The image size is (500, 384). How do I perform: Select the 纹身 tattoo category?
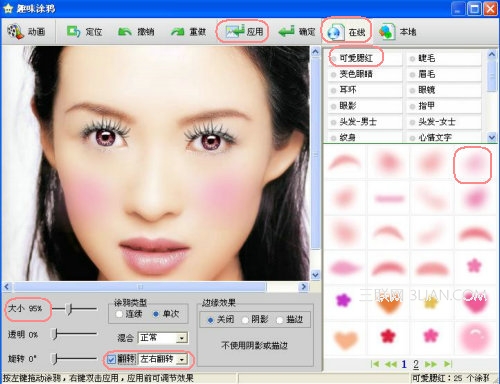tap(365, 137)
